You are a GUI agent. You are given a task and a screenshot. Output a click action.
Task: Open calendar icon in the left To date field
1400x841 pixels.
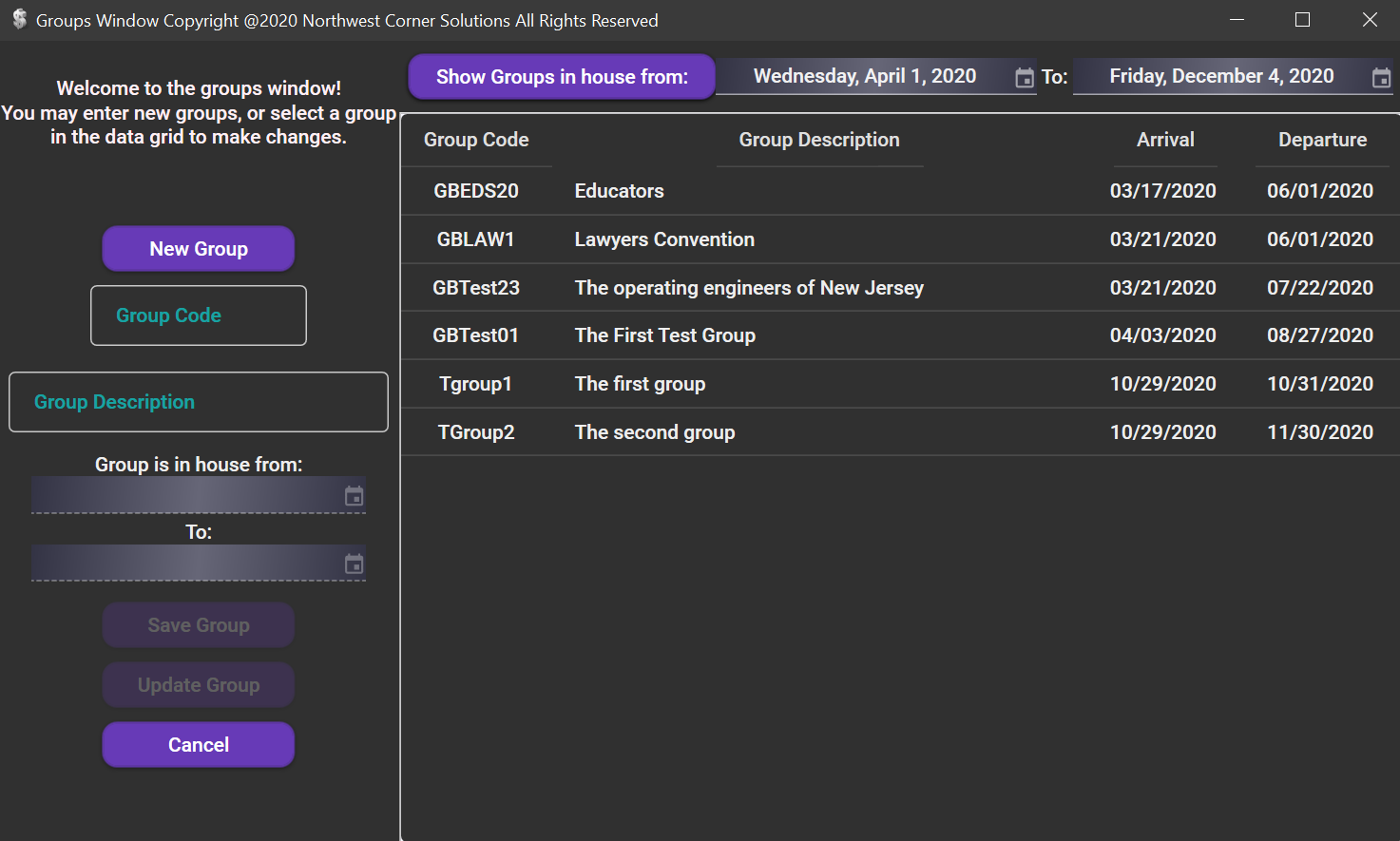(x=354, y=564)
